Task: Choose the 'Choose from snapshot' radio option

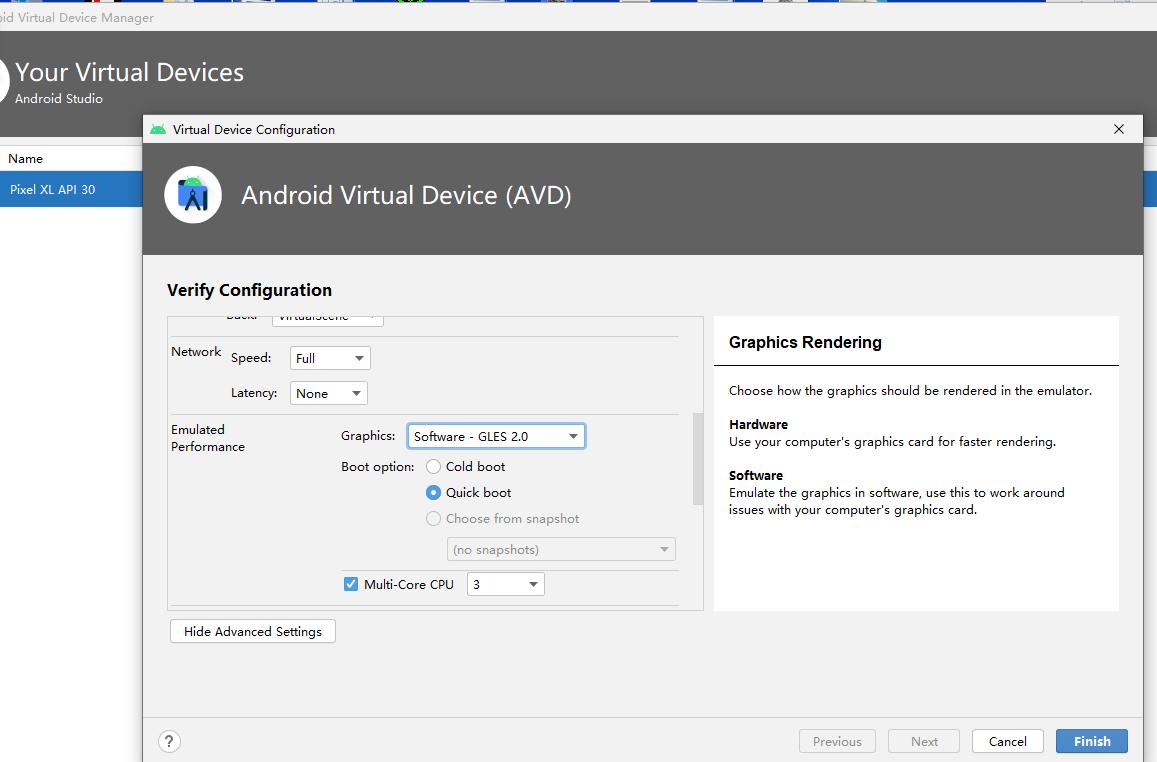Action: click(x=434, y=519)
